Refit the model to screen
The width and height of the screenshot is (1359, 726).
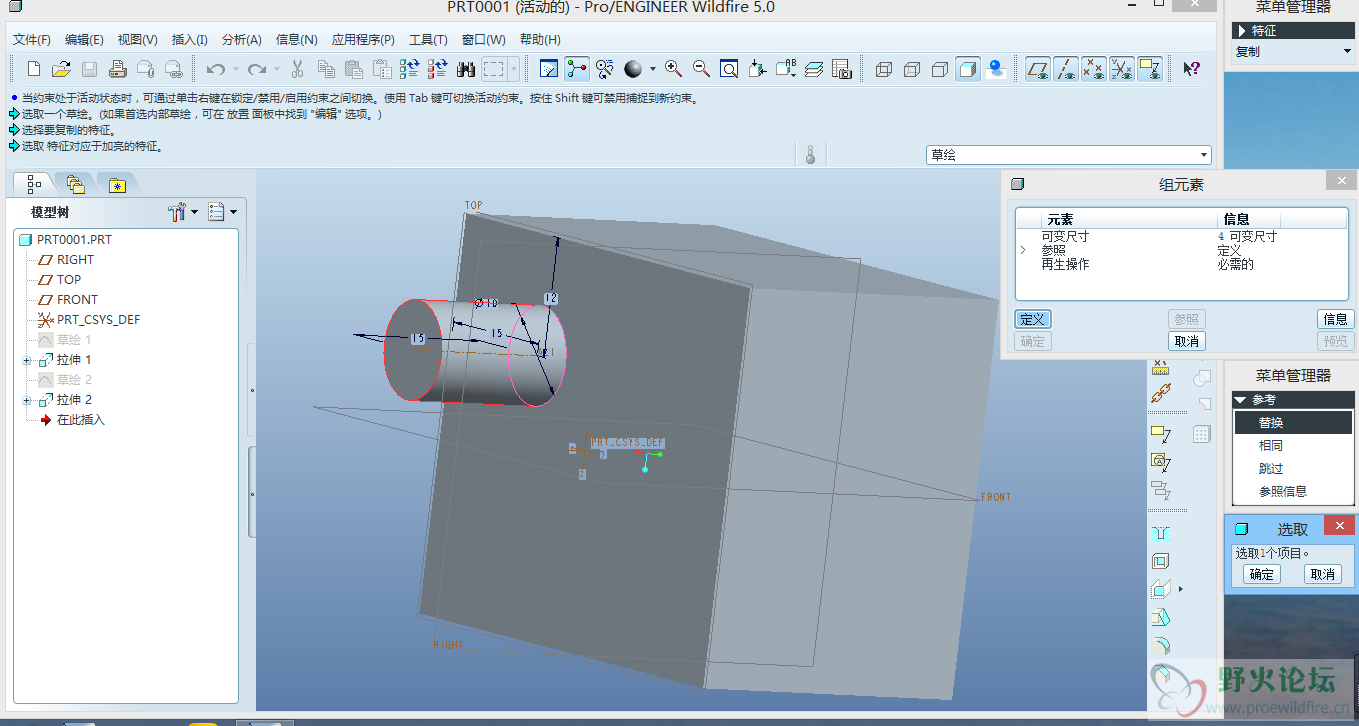[729, 69]
